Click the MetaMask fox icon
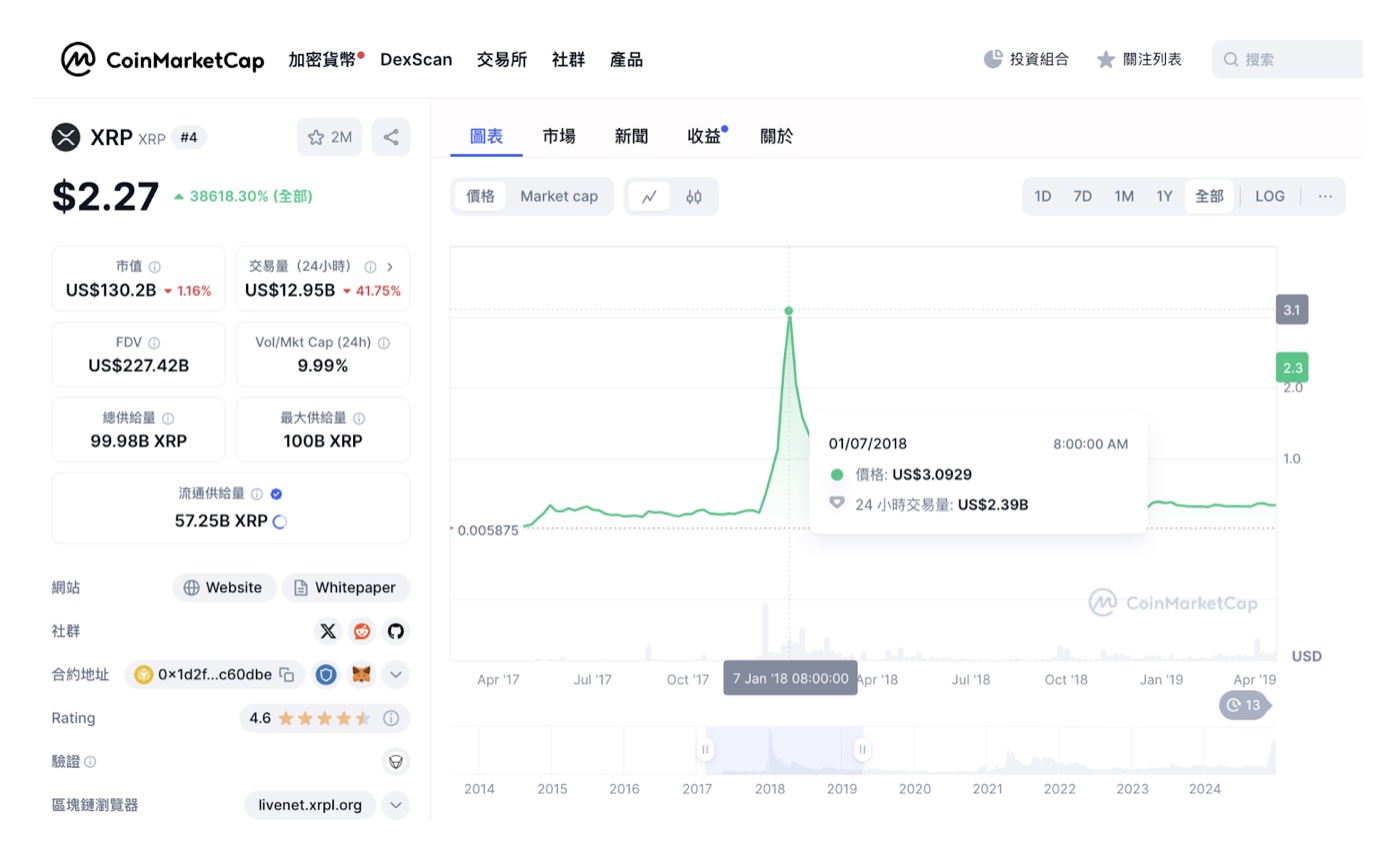 (x=361, y=675)
